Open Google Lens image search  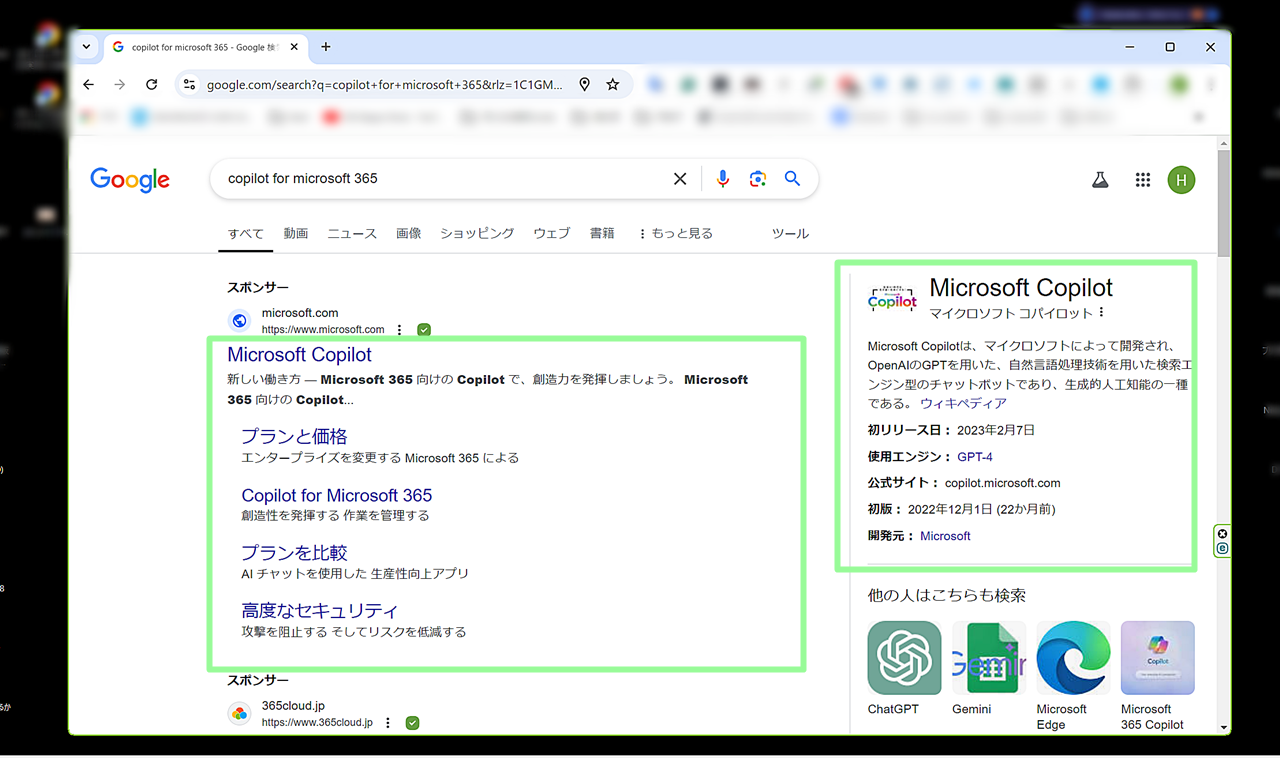tap(758, 179)
